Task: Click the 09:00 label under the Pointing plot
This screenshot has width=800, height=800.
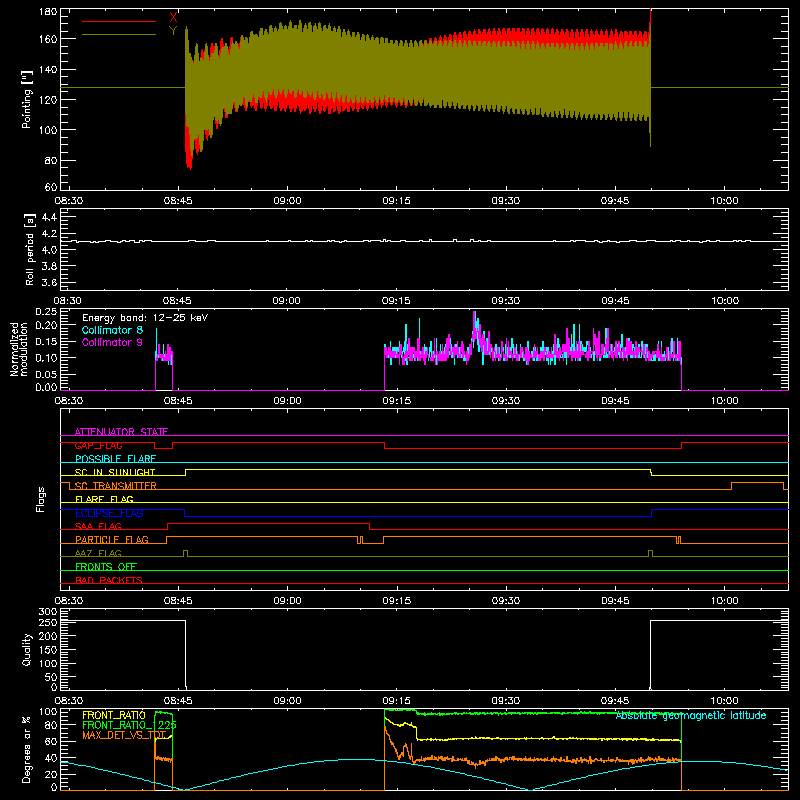Action: point(287,201)
